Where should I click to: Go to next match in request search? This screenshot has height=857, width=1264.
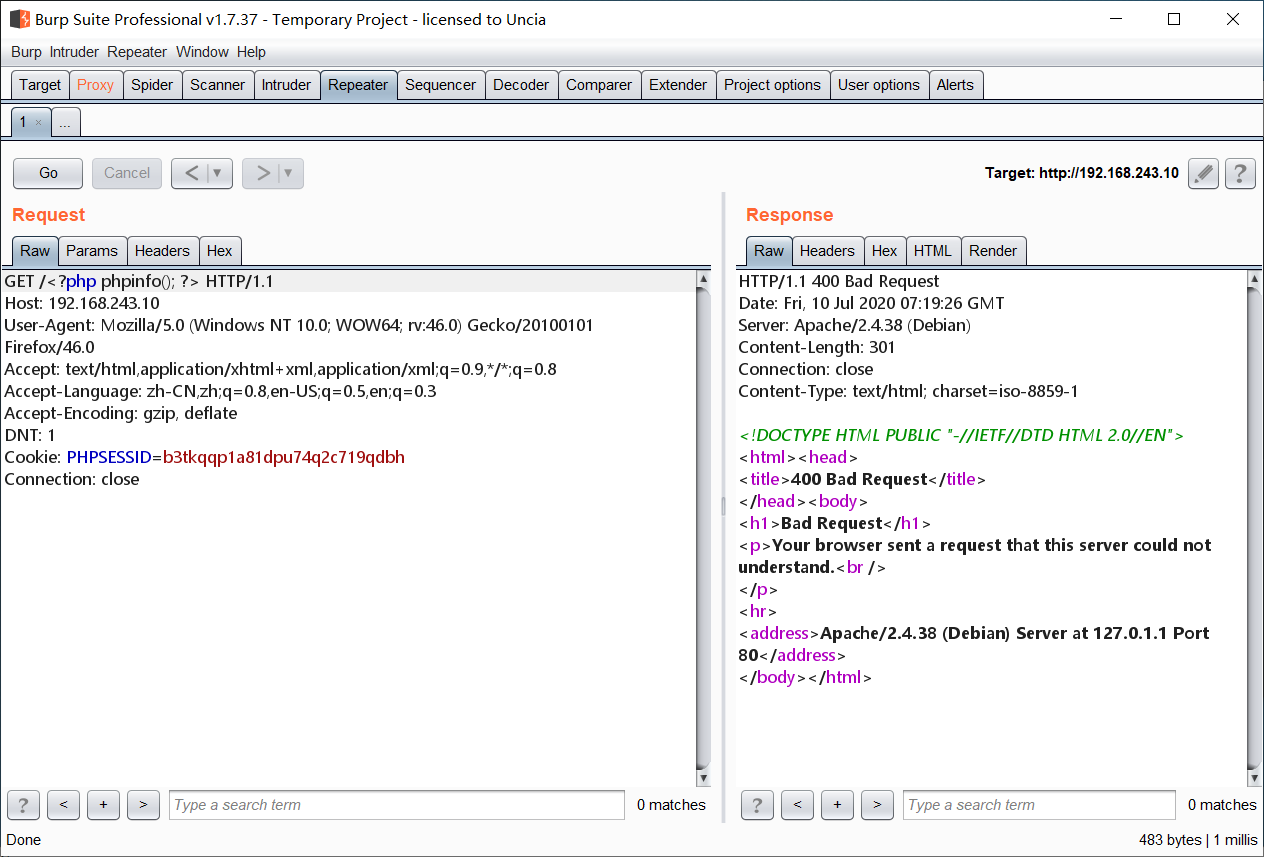[143, 804]
